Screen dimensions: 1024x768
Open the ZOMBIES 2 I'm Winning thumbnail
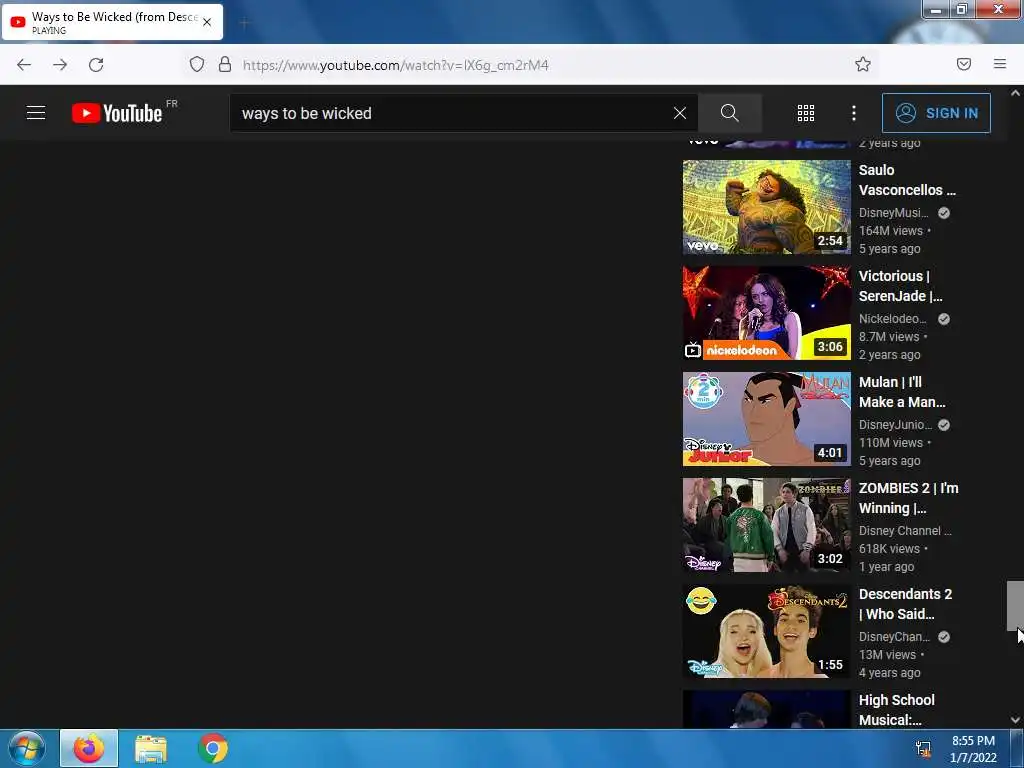(767, 525)
